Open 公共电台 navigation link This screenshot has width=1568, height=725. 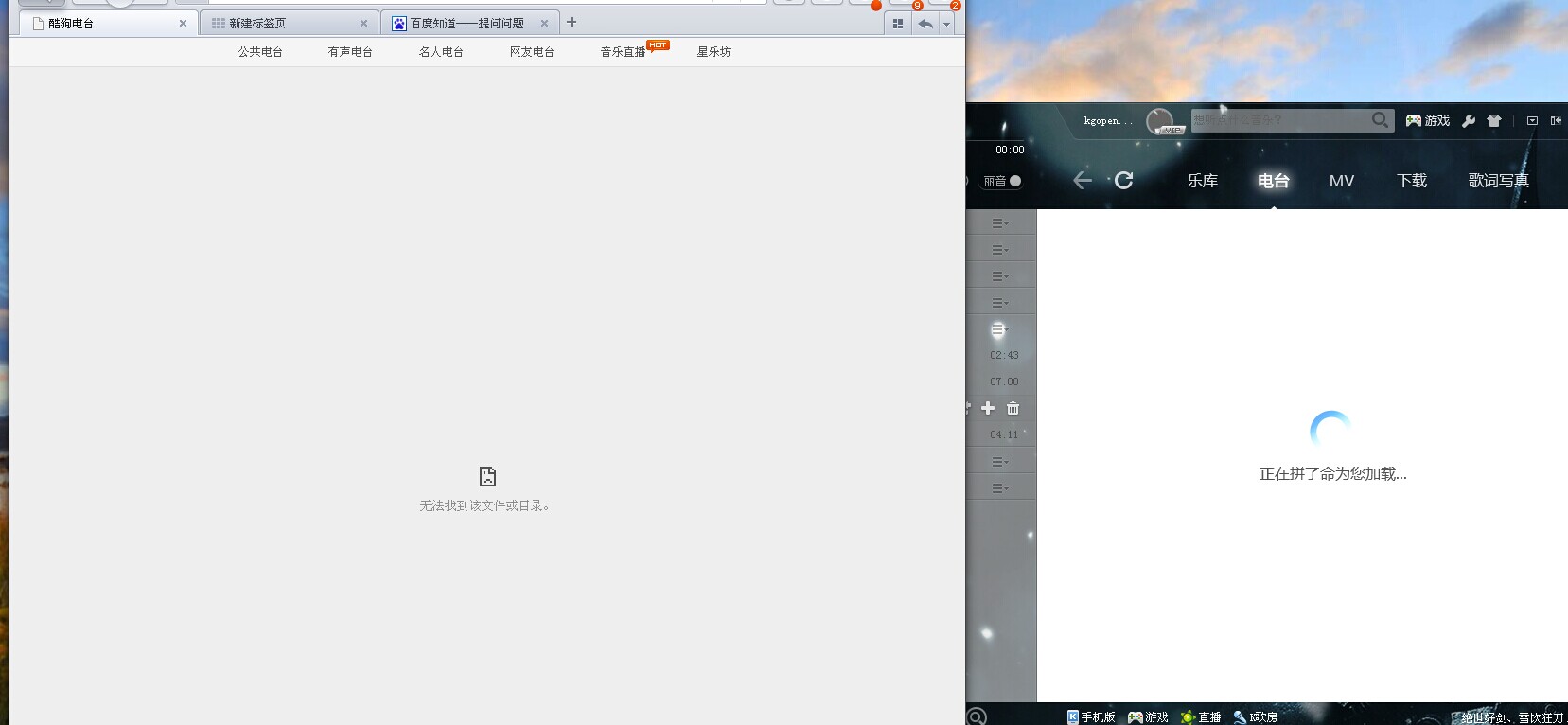point(260,52)
